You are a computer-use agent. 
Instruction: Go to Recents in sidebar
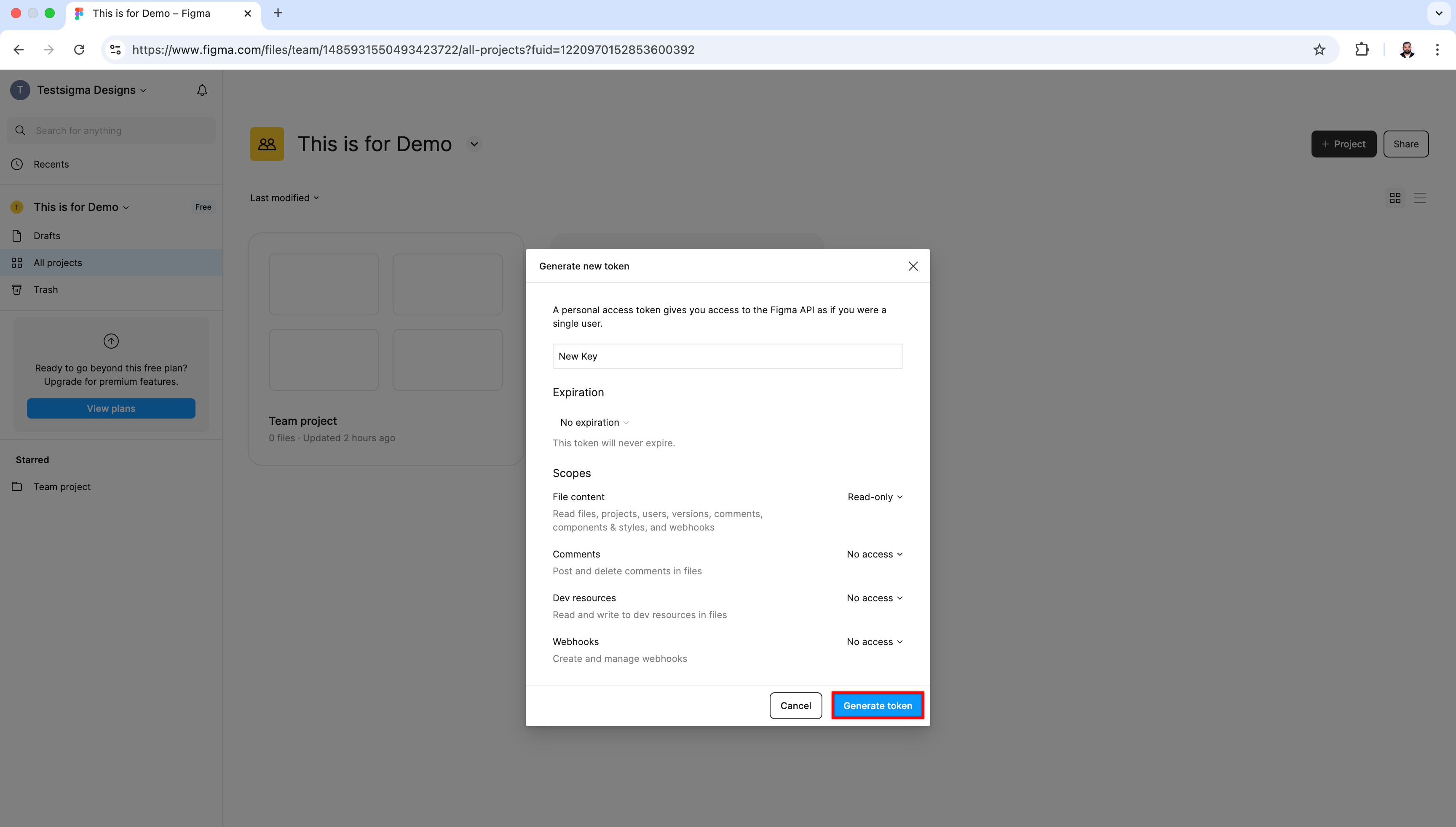coord(51,164)
